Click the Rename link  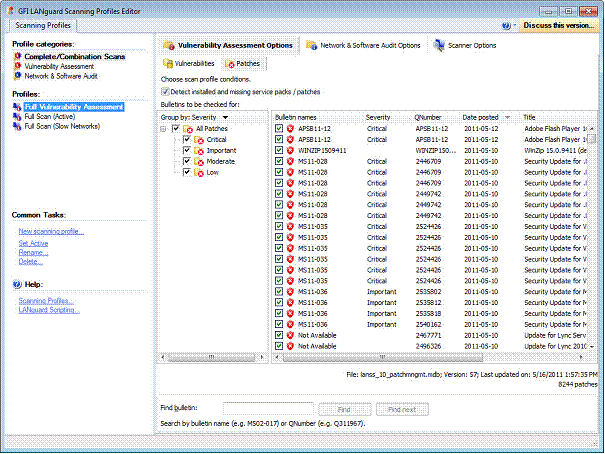(34, 253)
